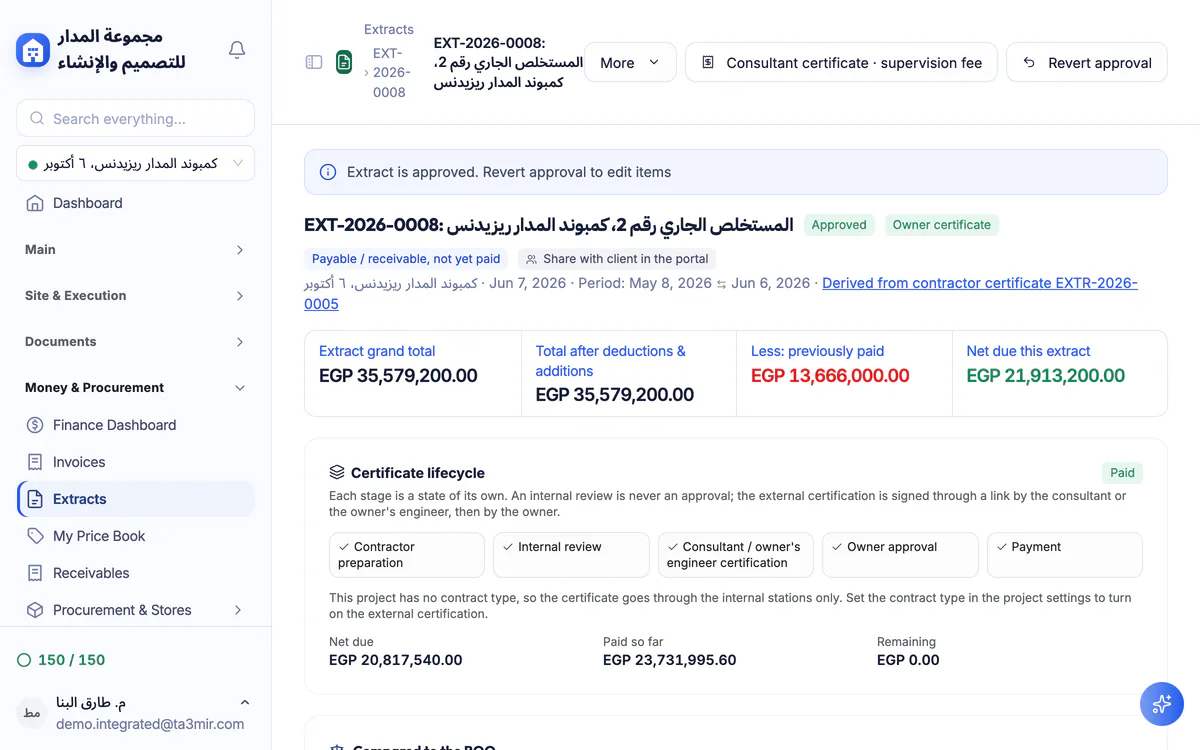Screen dimensions: 1200x750
Task: Click Share with client in the portal
Action: point(617,259)
